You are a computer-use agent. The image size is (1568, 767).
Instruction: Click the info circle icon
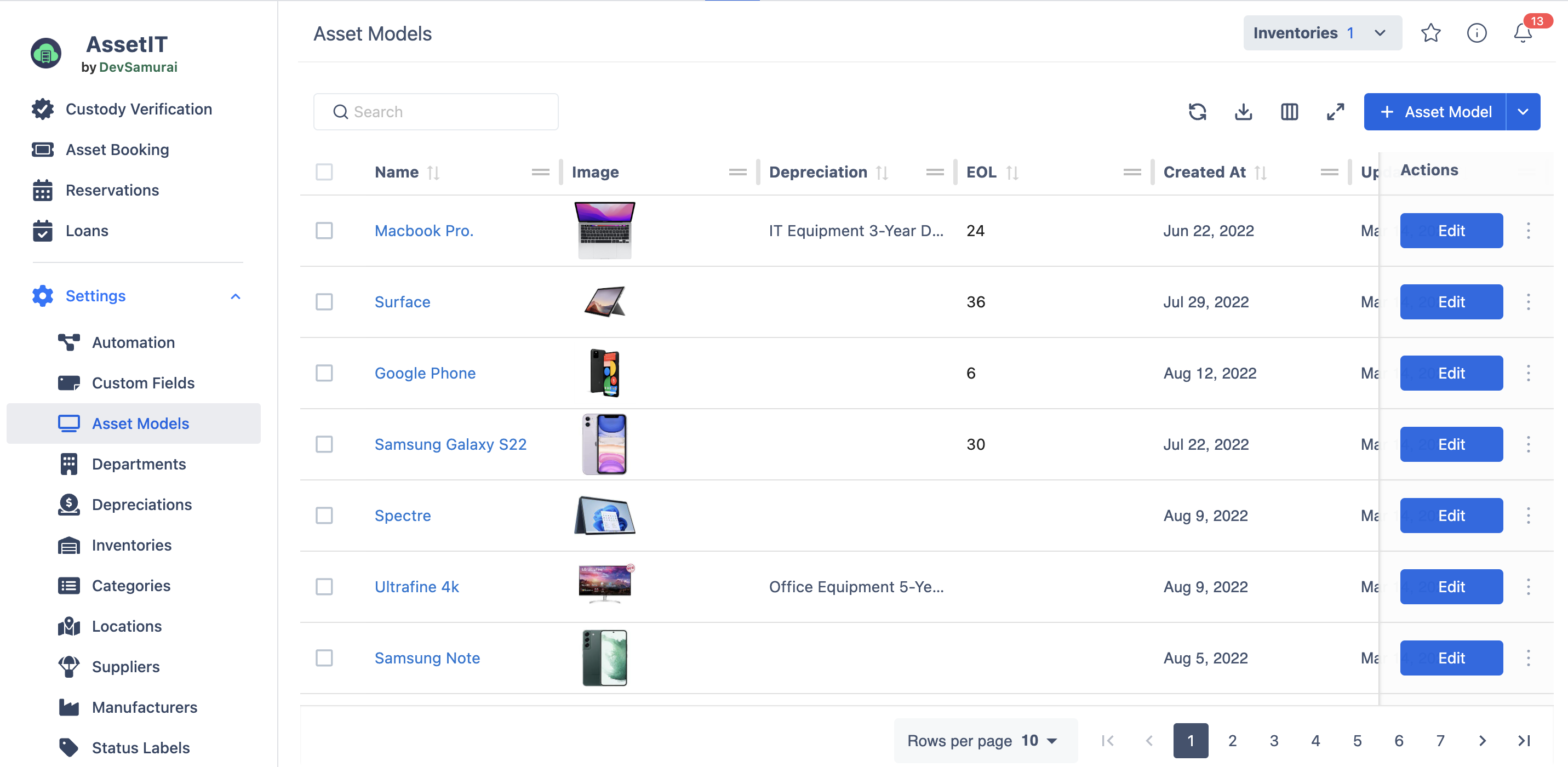1476,33
